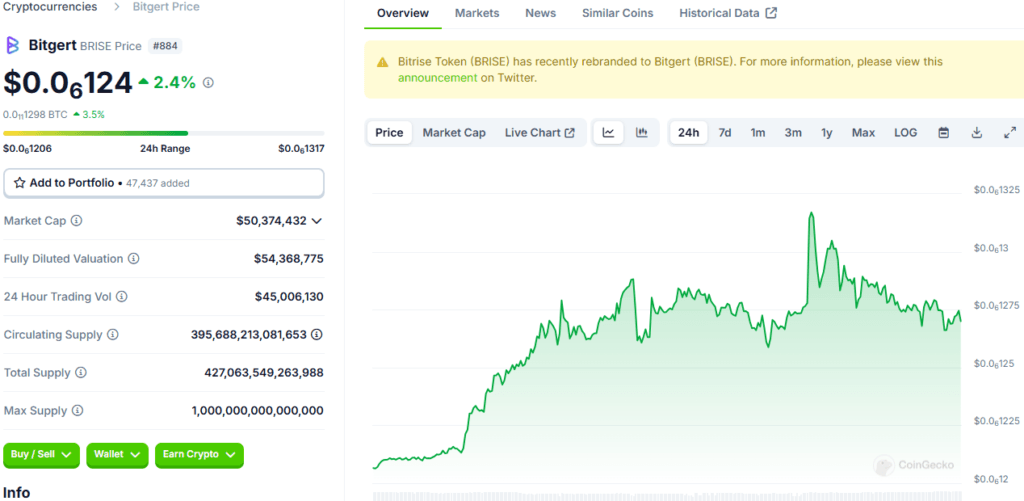Go to Cryptocurrencies breadcrumb link
Image resolution: width=1024 pixels, height=501 pixels.
point(50,7)
